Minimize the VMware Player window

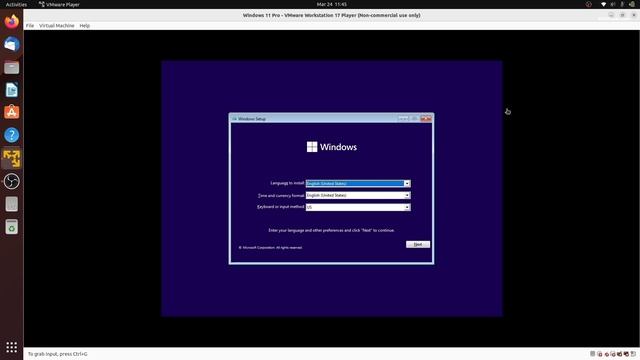click(x=611, y=15)
